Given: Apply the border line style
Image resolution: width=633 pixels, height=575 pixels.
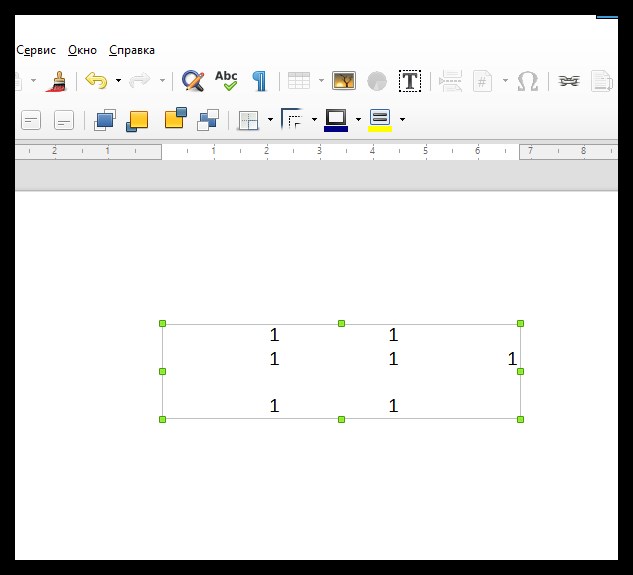Looking at the screenshot, I should [x=291, y=119].
